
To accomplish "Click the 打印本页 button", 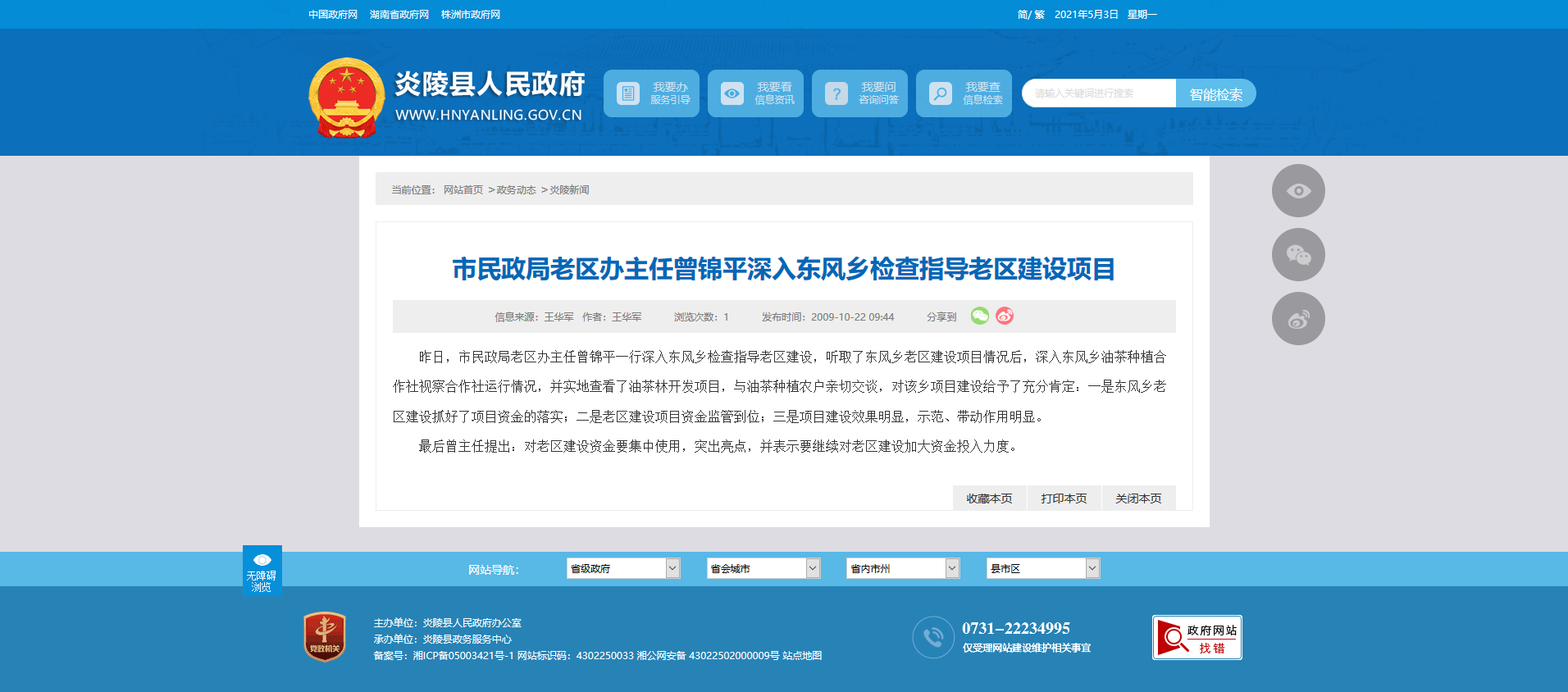I will coord(1064,499).
